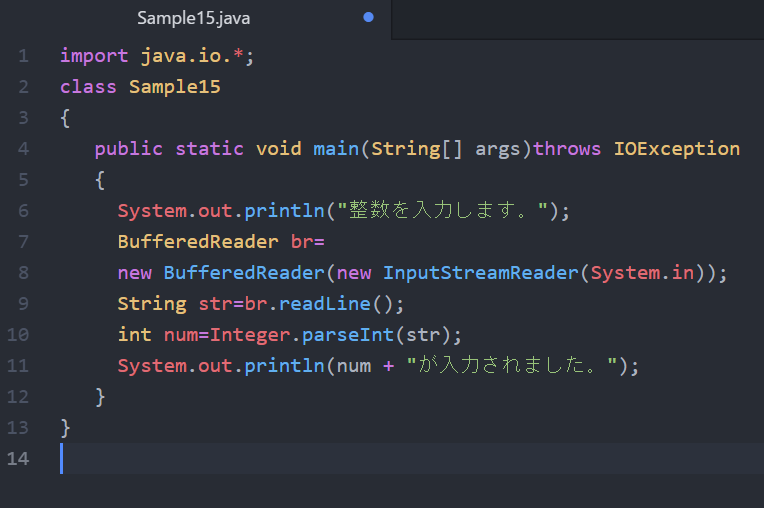Click the 'public' keyword on line 4
This screenshot has height=508, width=764.
coord(129,149)
